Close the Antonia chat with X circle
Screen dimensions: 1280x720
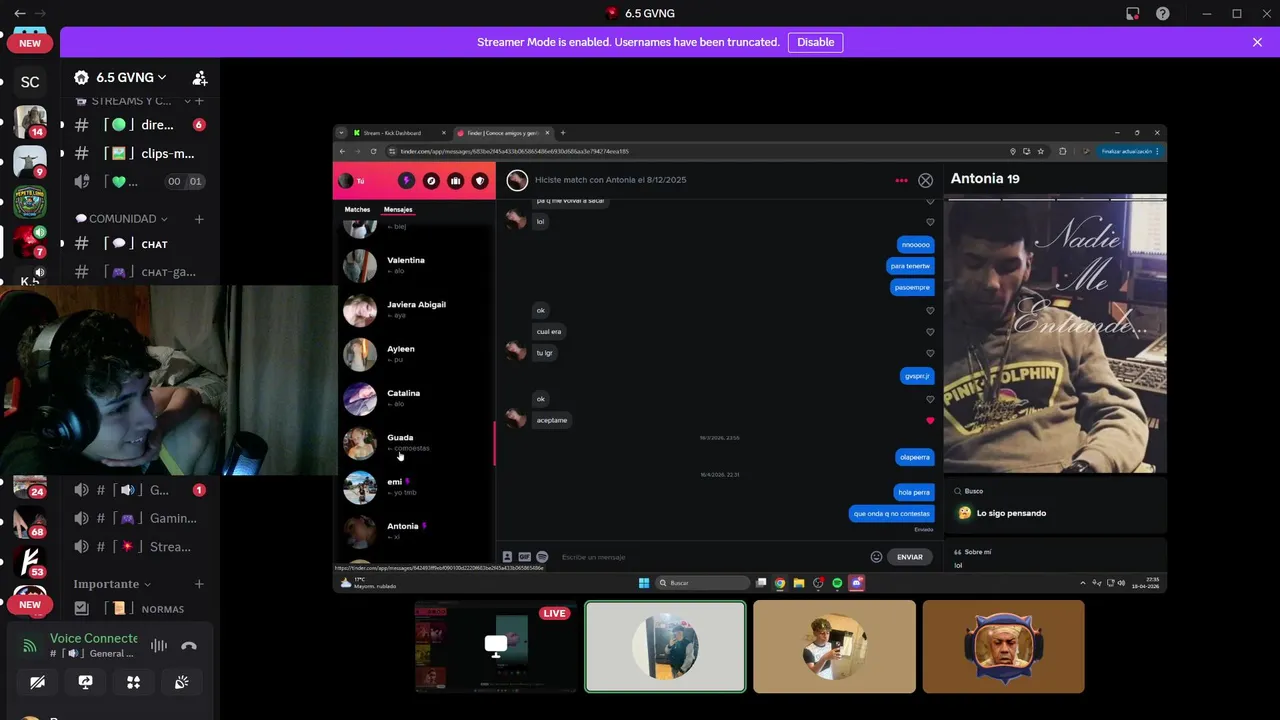pos(925,181)
